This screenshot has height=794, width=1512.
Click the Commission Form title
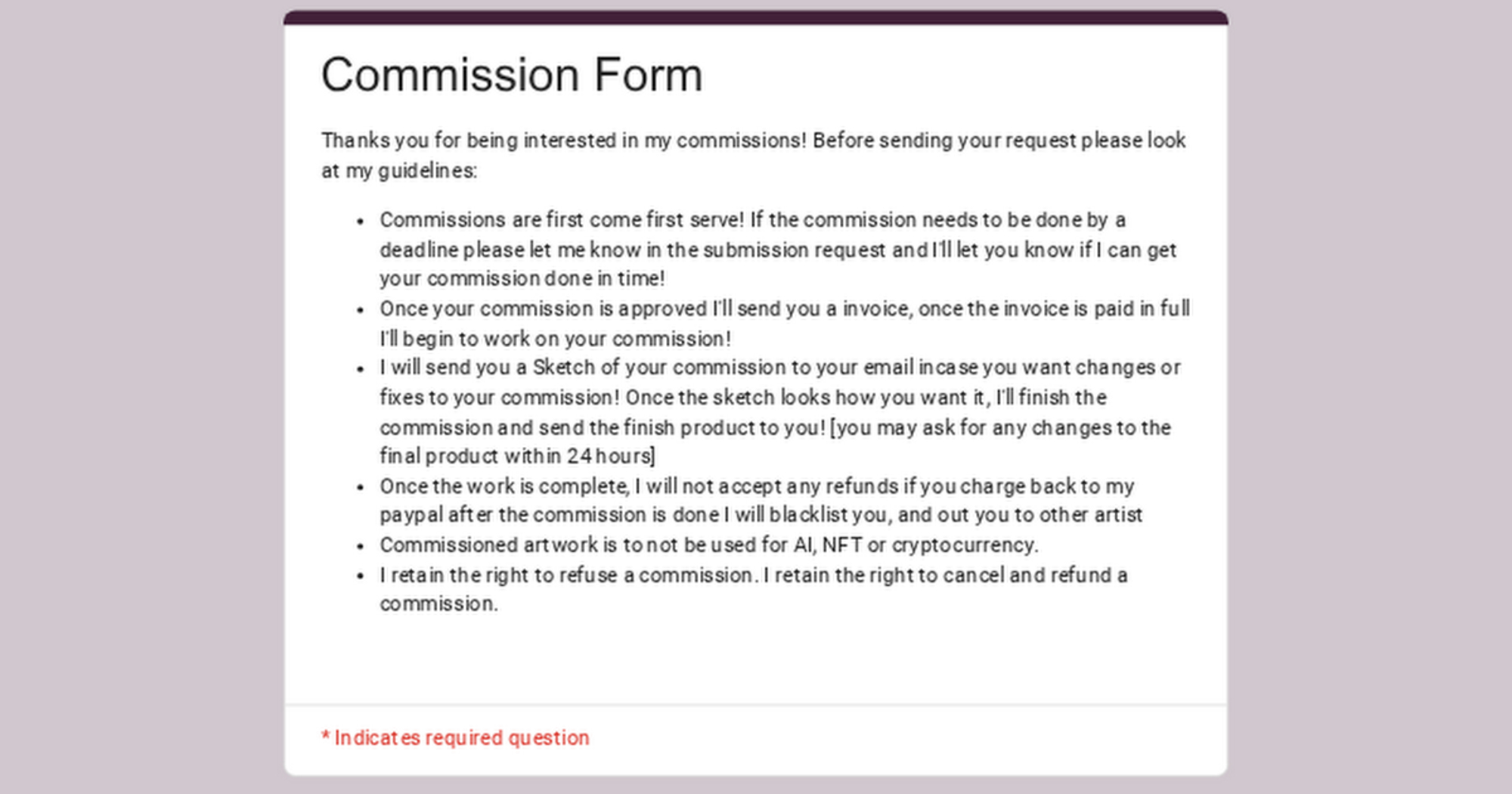coord(512,75)
